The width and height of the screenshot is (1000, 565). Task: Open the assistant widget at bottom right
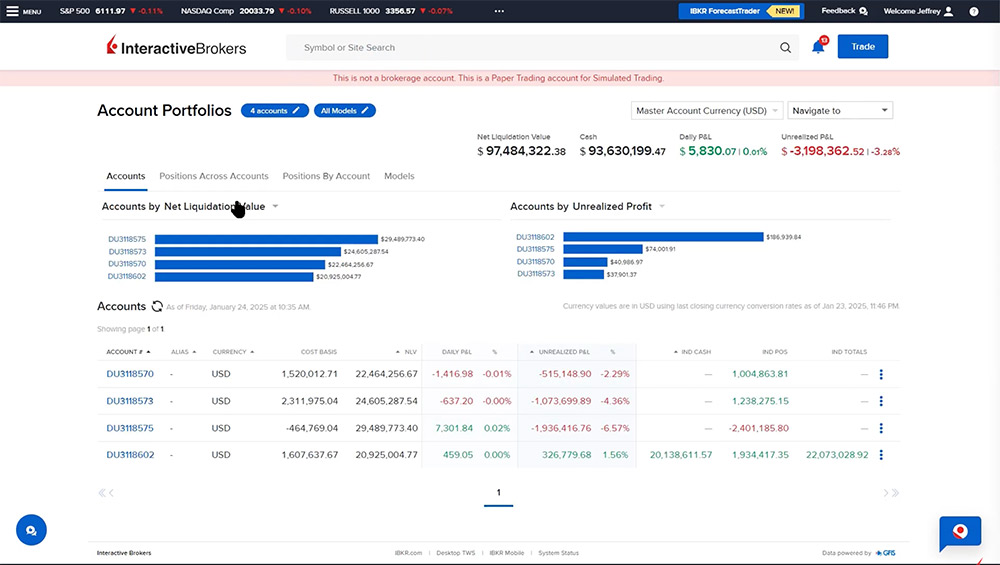(960, 533)
